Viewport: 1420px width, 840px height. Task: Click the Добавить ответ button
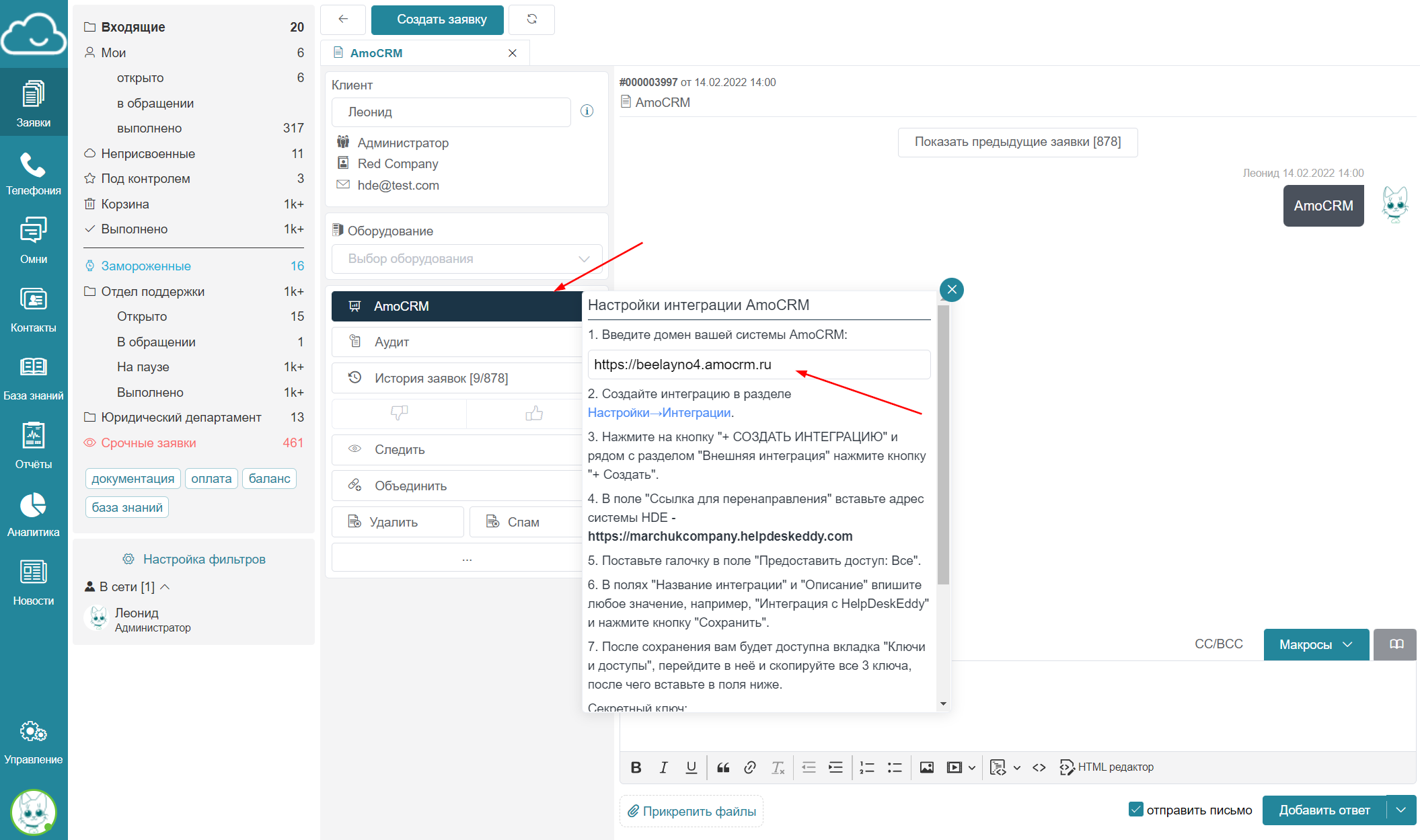click(1324, 810)
